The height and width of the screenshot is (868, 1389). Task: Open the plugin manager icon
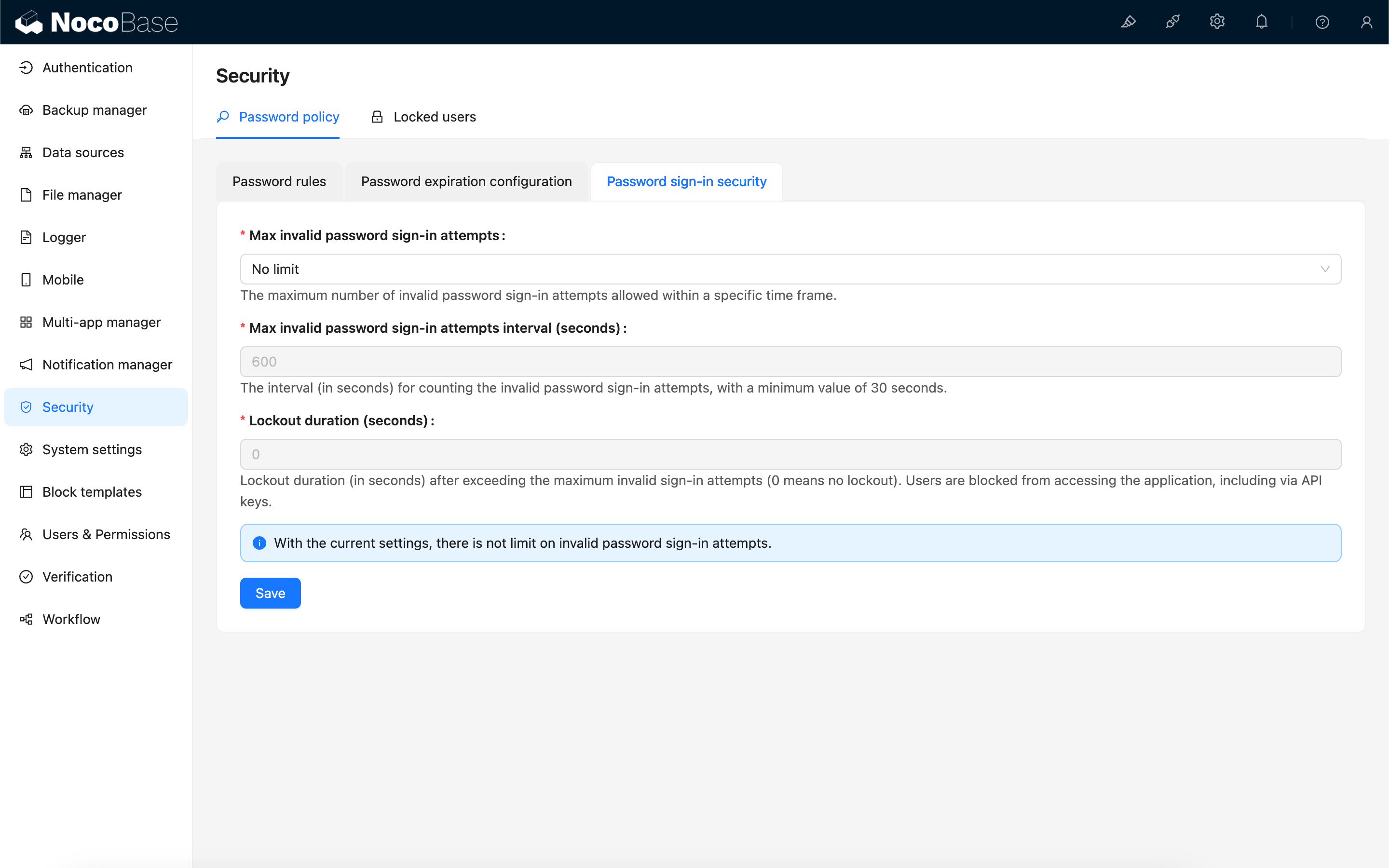1172,22
